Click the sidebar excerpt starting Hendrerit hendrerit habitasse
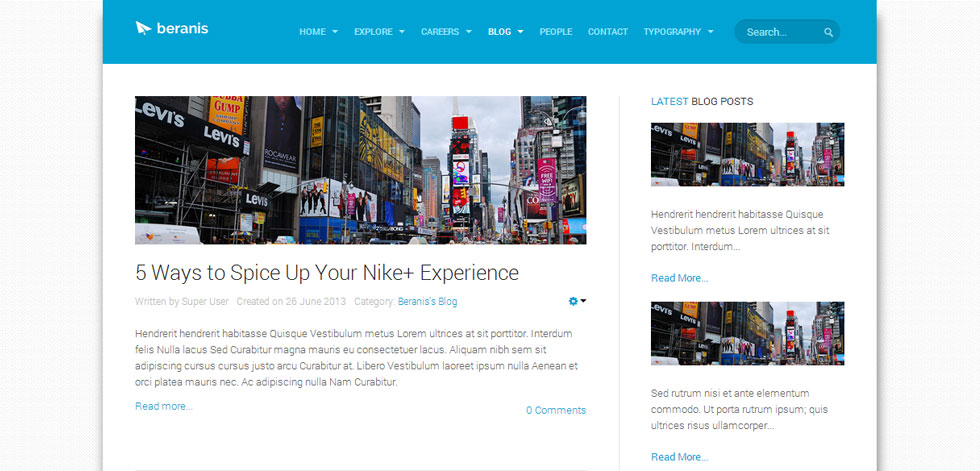This screenshot has width=980, height=471. click(x=740, y=231)
